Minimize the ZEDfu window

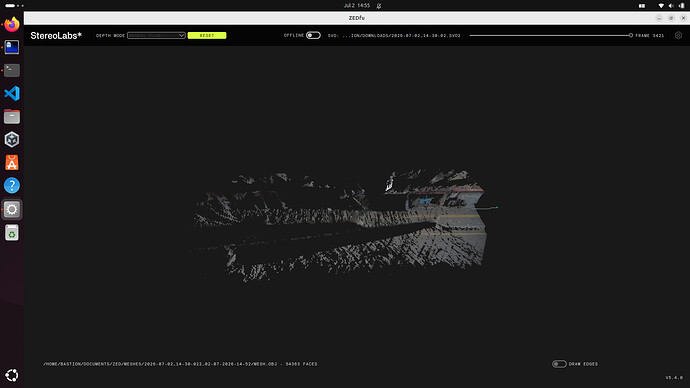pos(659,18)
